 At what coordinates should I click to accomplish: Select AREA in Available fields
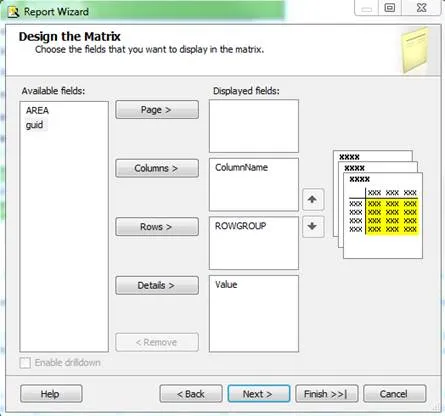coord(37,110)
